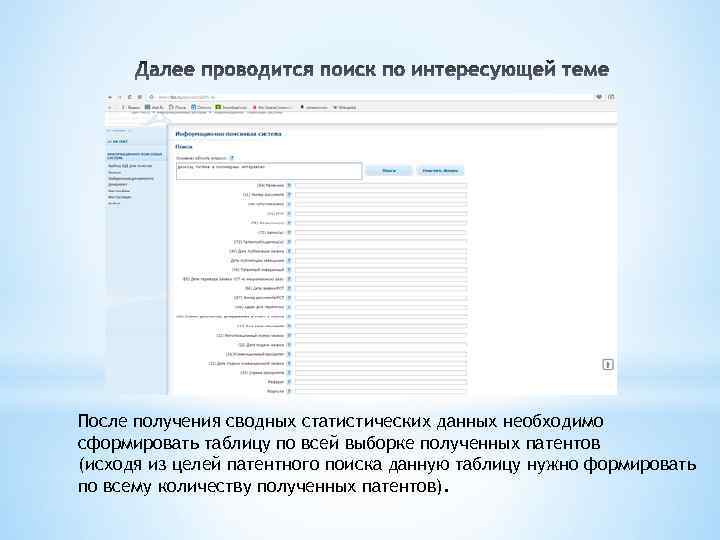
Task: Click the Поиск search button
Action: pyautogui.click(x=388, y=171)
